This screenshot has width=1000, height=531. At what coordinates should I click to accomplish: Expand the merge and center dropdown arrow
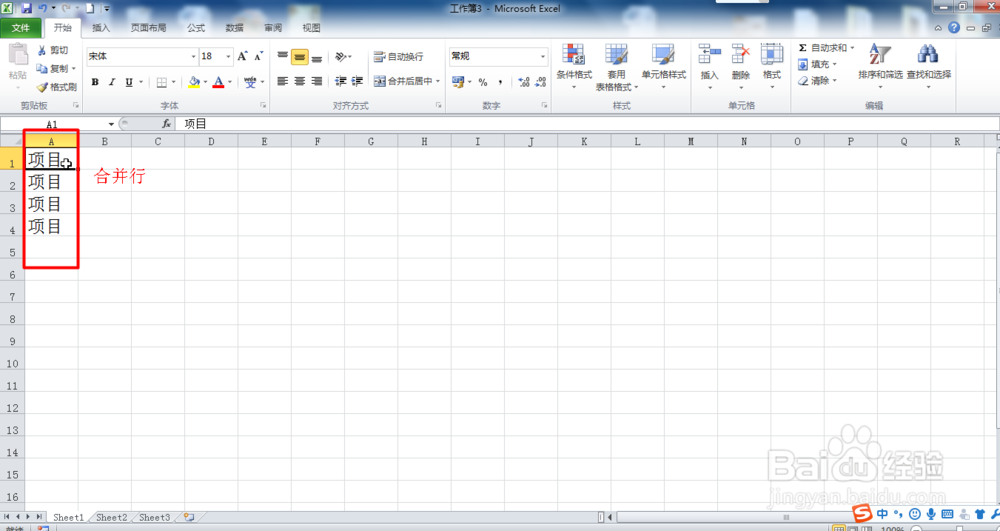[438, 81]
